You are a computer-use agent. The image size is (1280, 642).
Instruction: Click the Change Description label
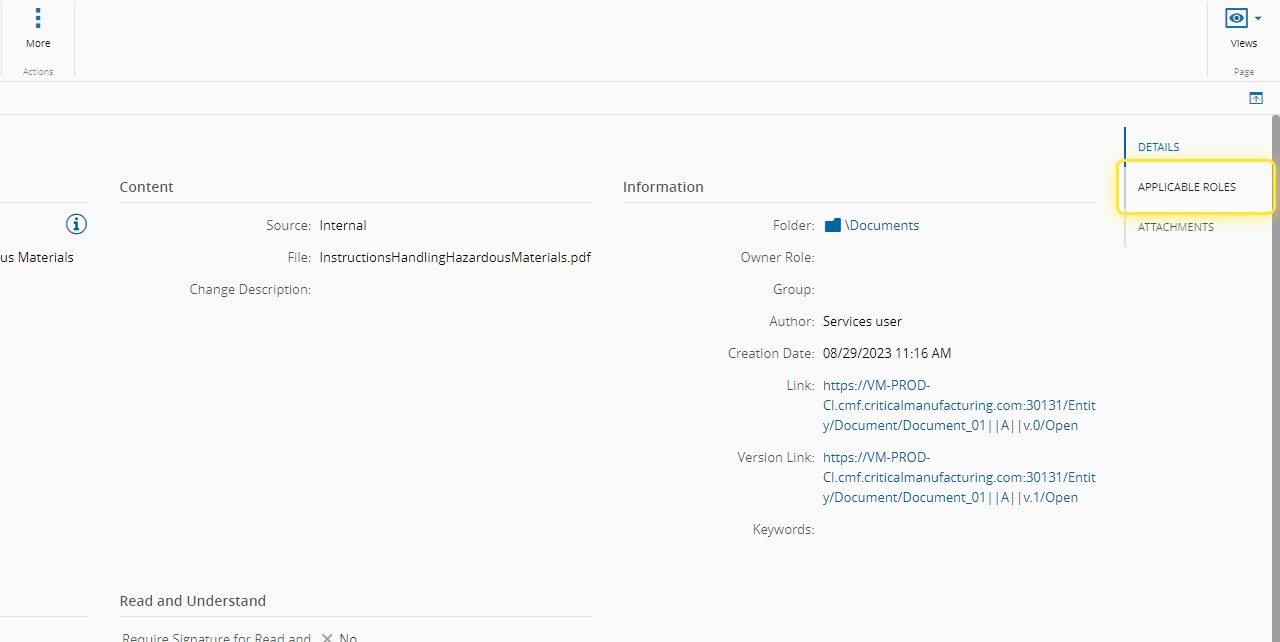pyautogui.click(x=250, y=289)
